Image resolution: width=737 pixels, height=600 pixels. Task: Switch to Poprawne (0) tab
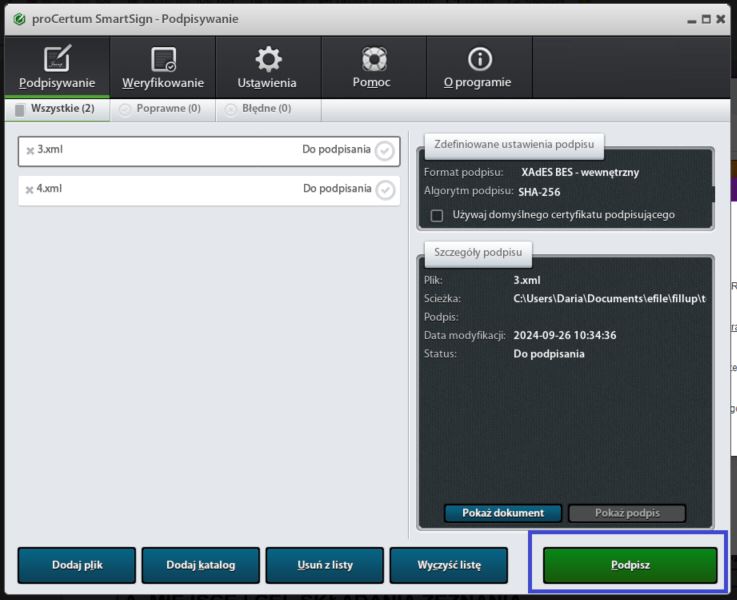163,109
